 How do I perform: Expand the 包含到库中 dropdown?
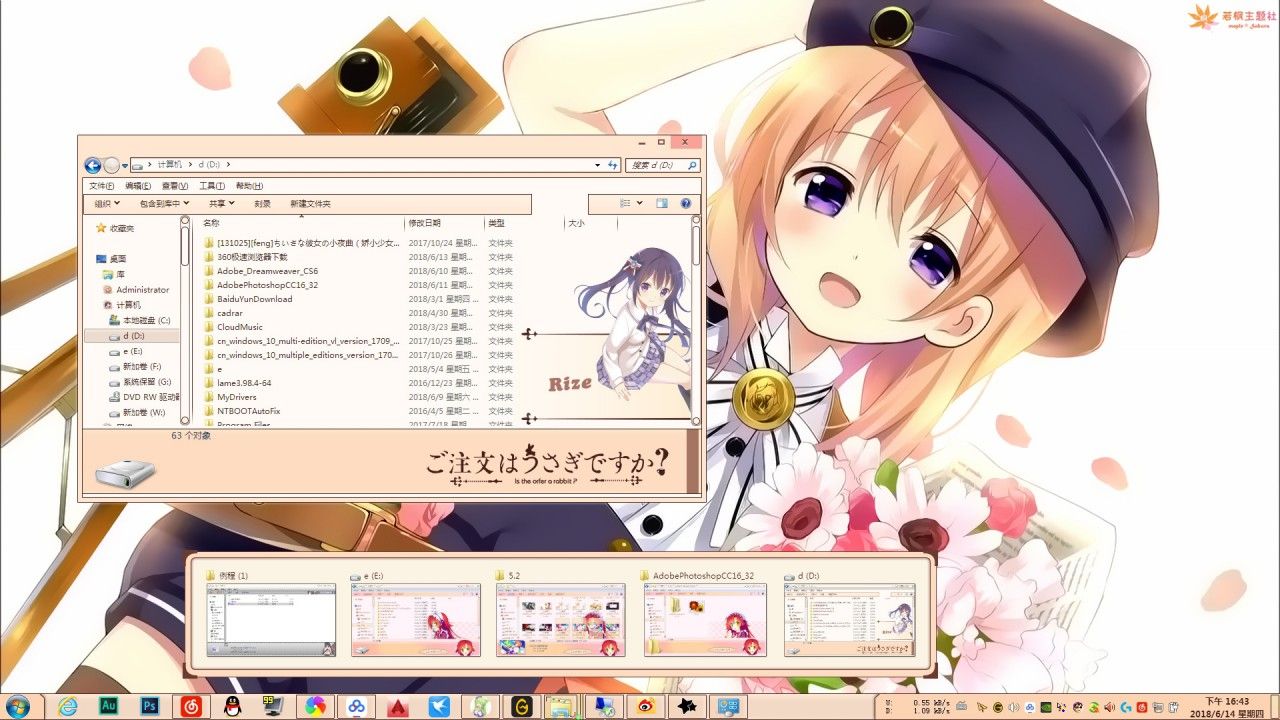(x=164, y=204)
